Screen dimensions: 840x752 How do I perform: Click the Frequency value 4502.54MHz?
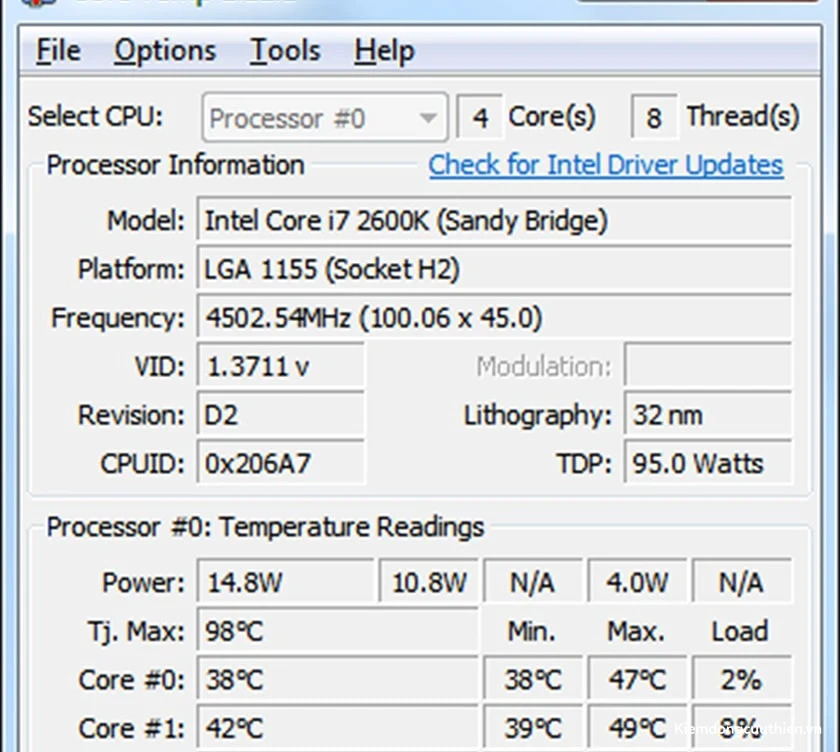494,318
